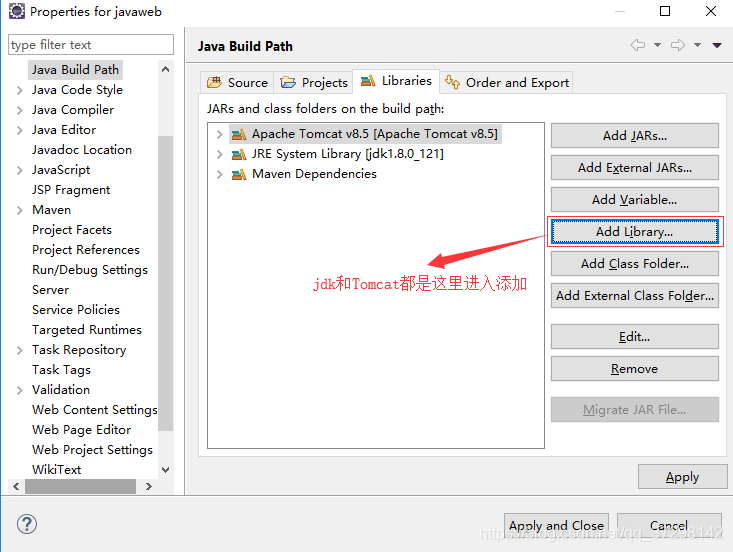Click the back navigation arrow icon
Viewport: 733px width, 552px height.
pos(638,45)
